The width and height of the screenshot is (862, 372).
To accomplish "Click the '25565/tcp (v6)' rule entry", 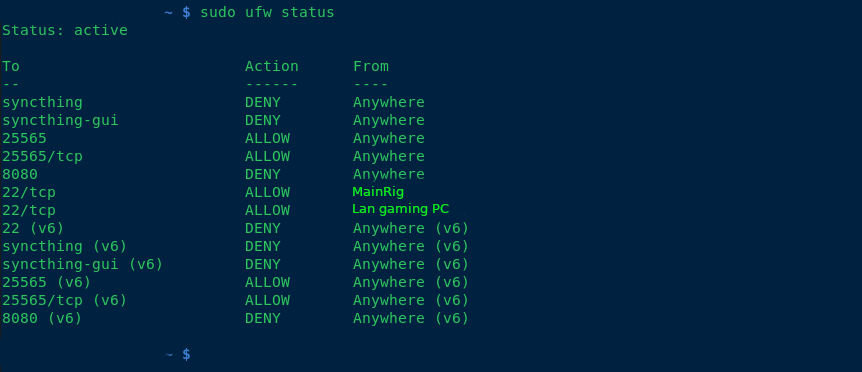I will point(65,300).
